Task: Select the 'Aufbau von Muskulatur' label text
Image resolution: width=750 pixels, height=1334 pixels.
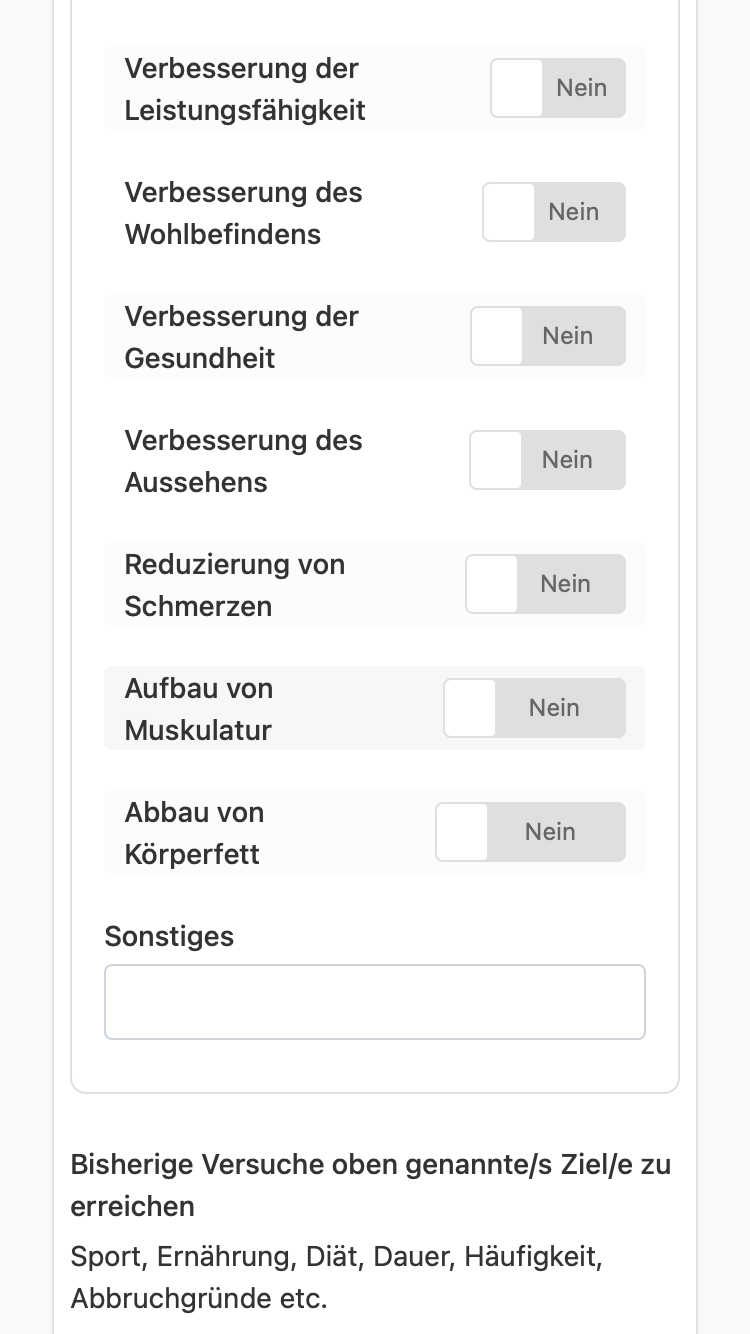Action: point(199,709)
